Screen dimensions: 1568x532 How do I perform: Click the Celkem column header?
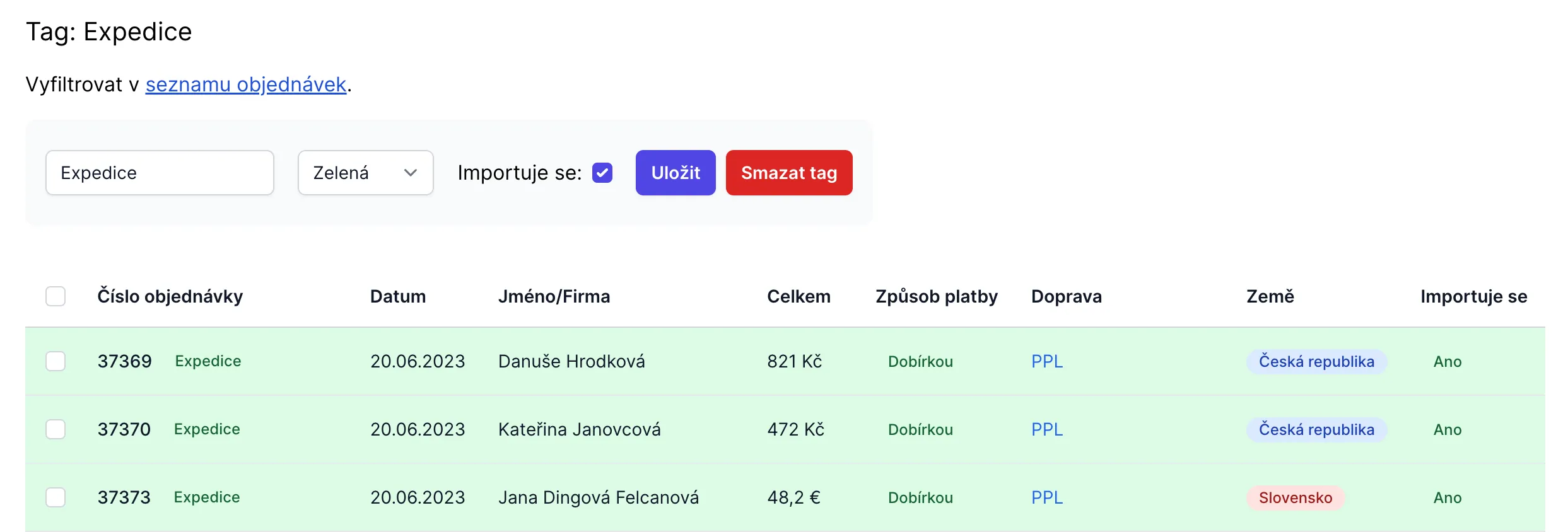click(x=798, y=296)
